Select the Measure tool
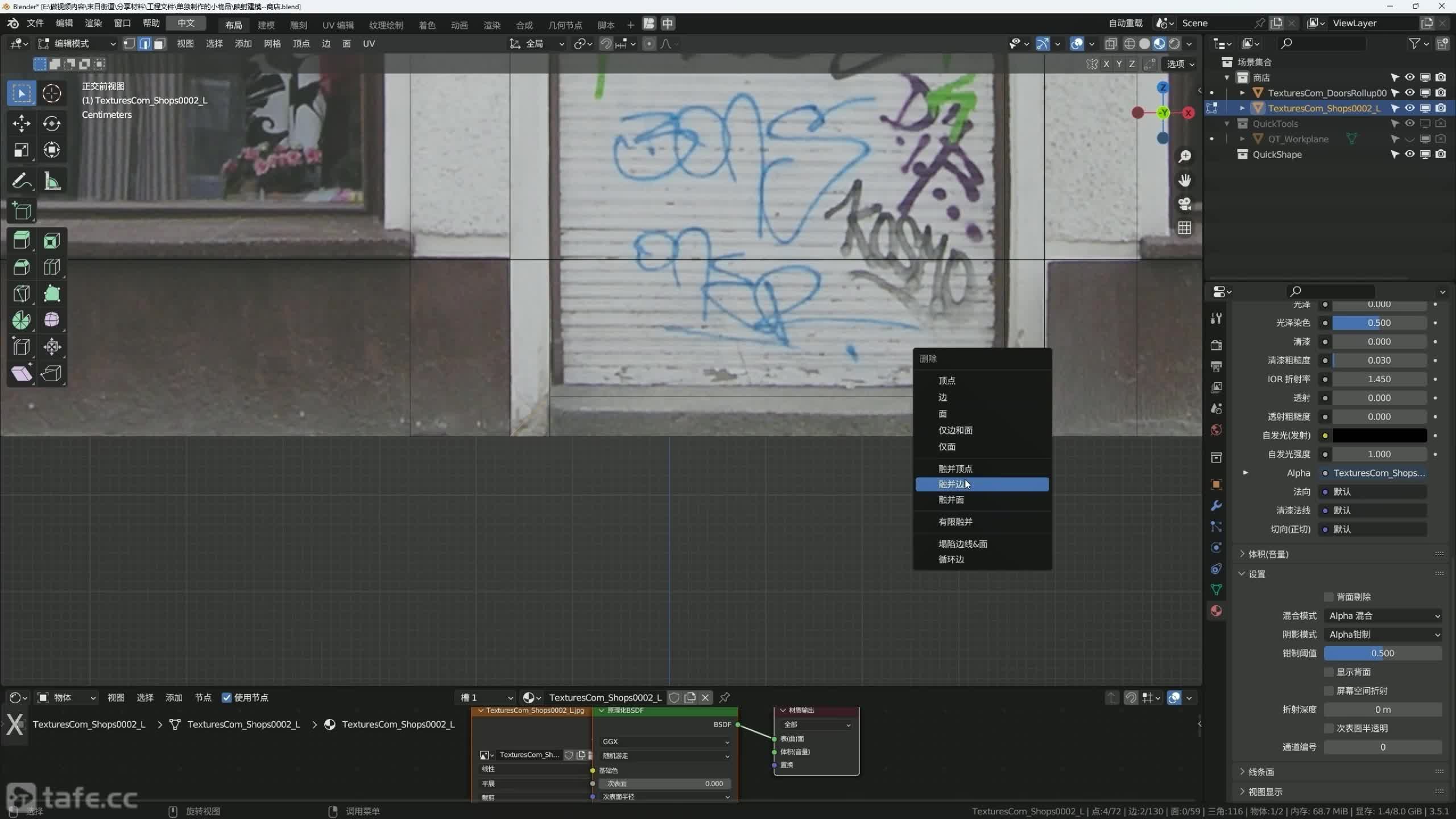Image resolution: width=1456 pixels, height=819 pixels. click(x=52, y=181)
